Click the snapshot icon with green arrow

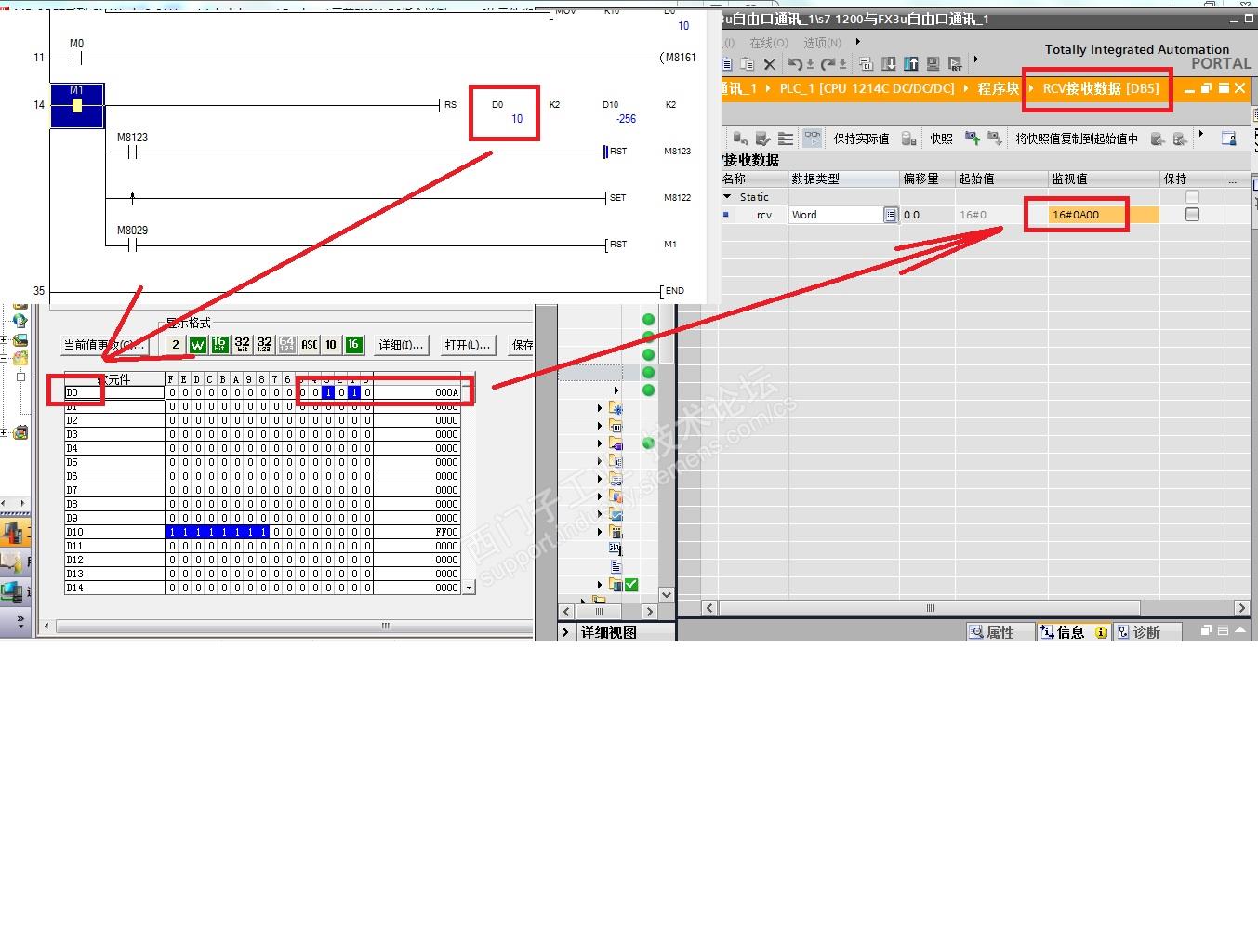973,139
